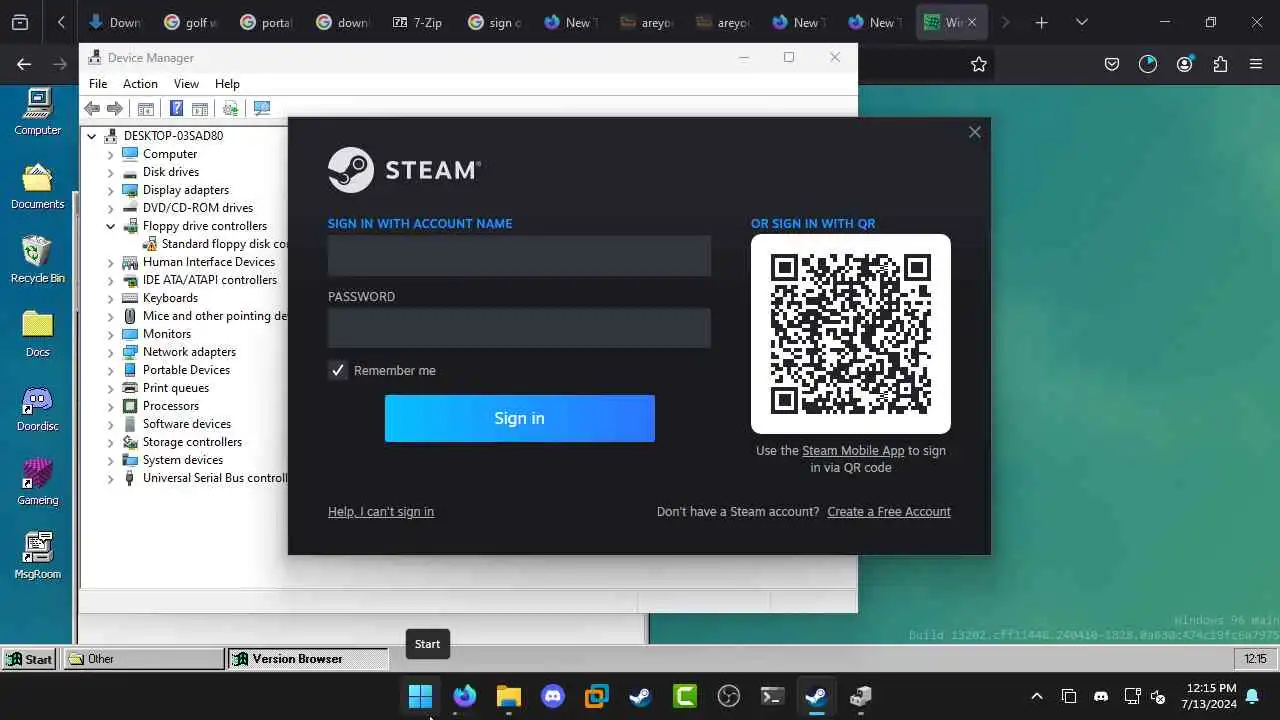Screen dimensions: 1280x720
Task: Open the Computer desktop icon
Action: point(38,111)
